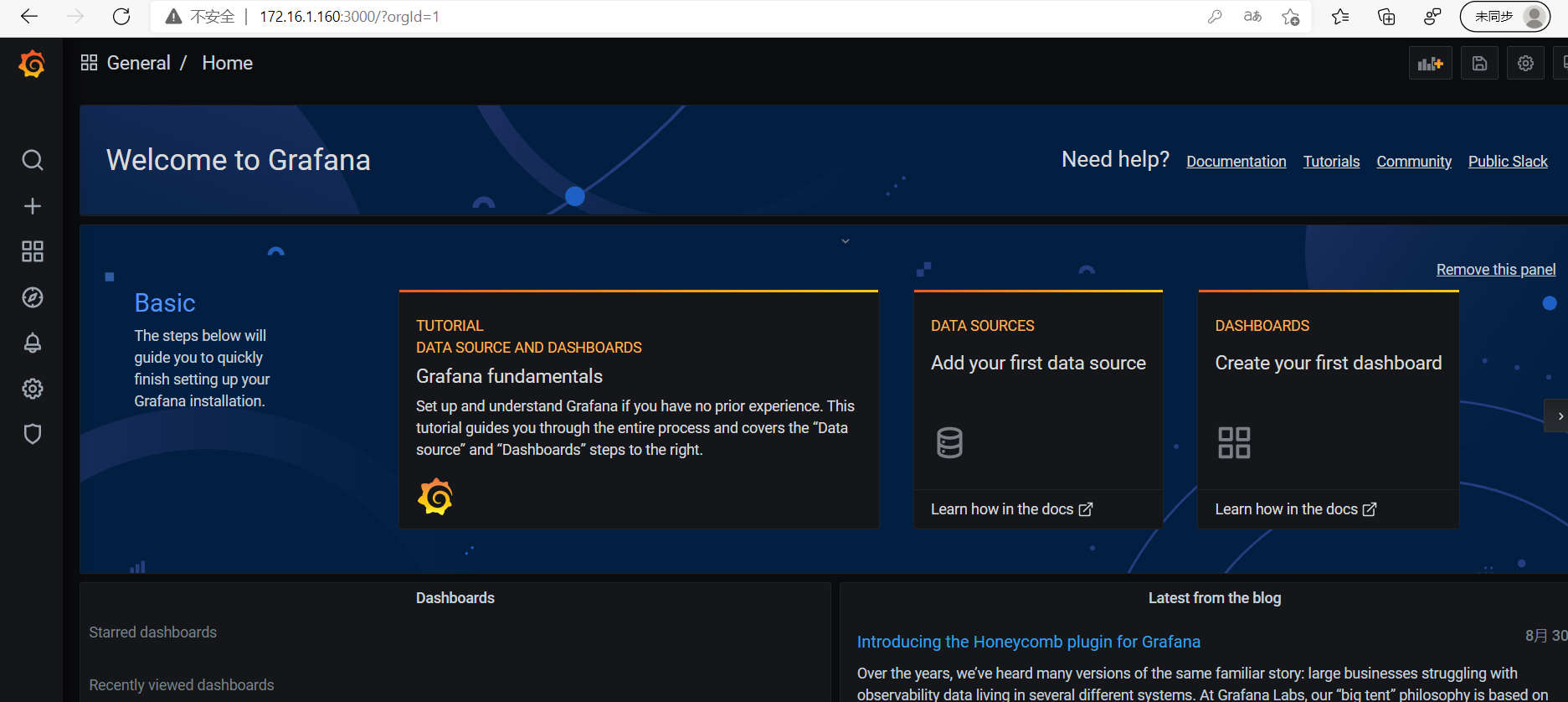This screenshot has width=1568, height=702.
Task: Click the Home breadcrumb
Action: (227, 63)
